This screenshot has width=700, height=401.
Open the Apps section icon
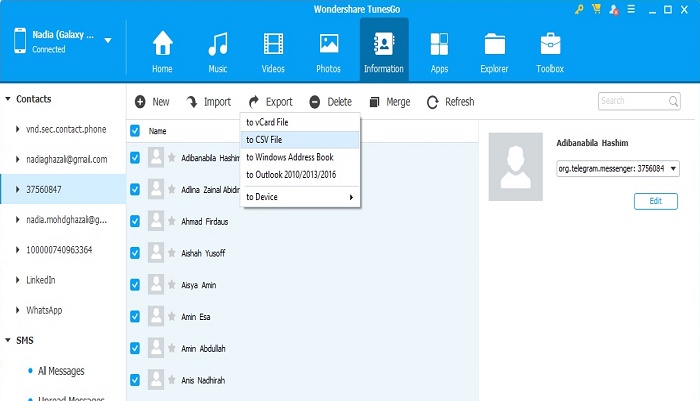[x=438, y=45]
